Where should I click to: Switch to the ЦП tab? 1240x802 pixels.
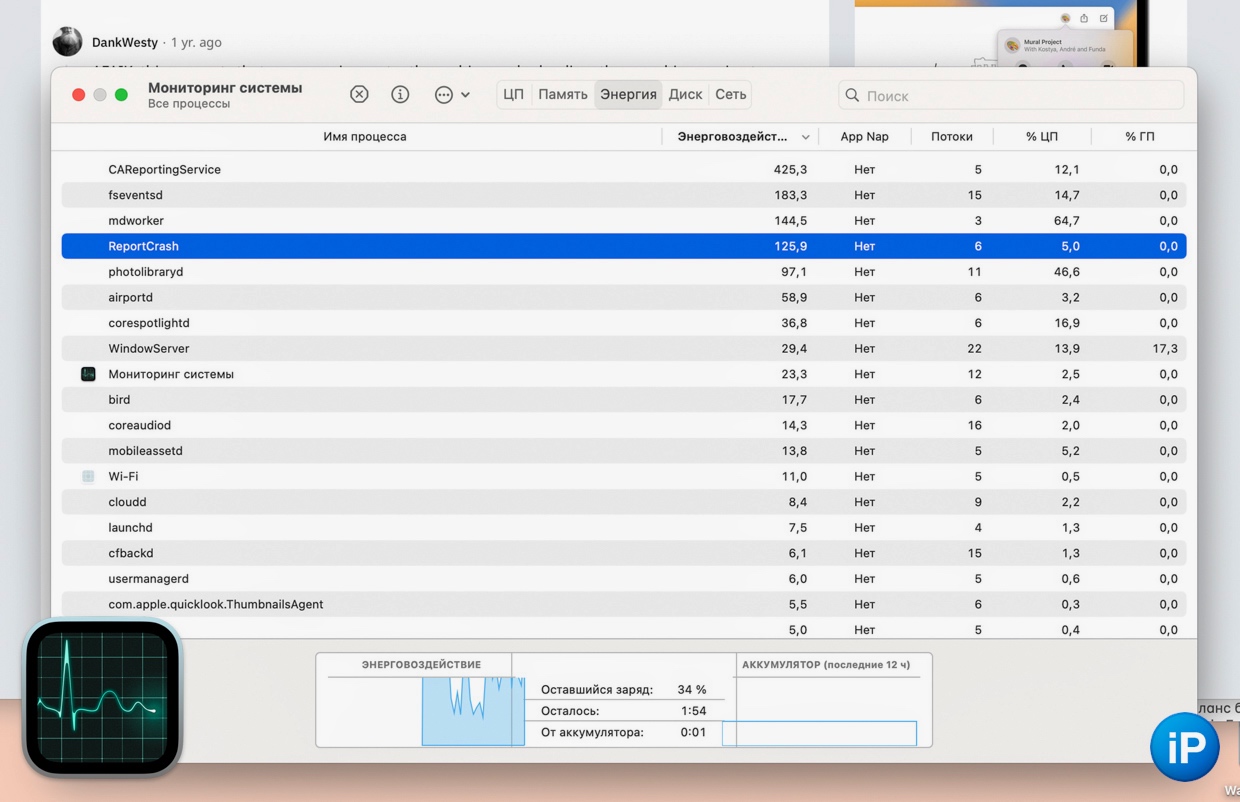click(513, 95)
